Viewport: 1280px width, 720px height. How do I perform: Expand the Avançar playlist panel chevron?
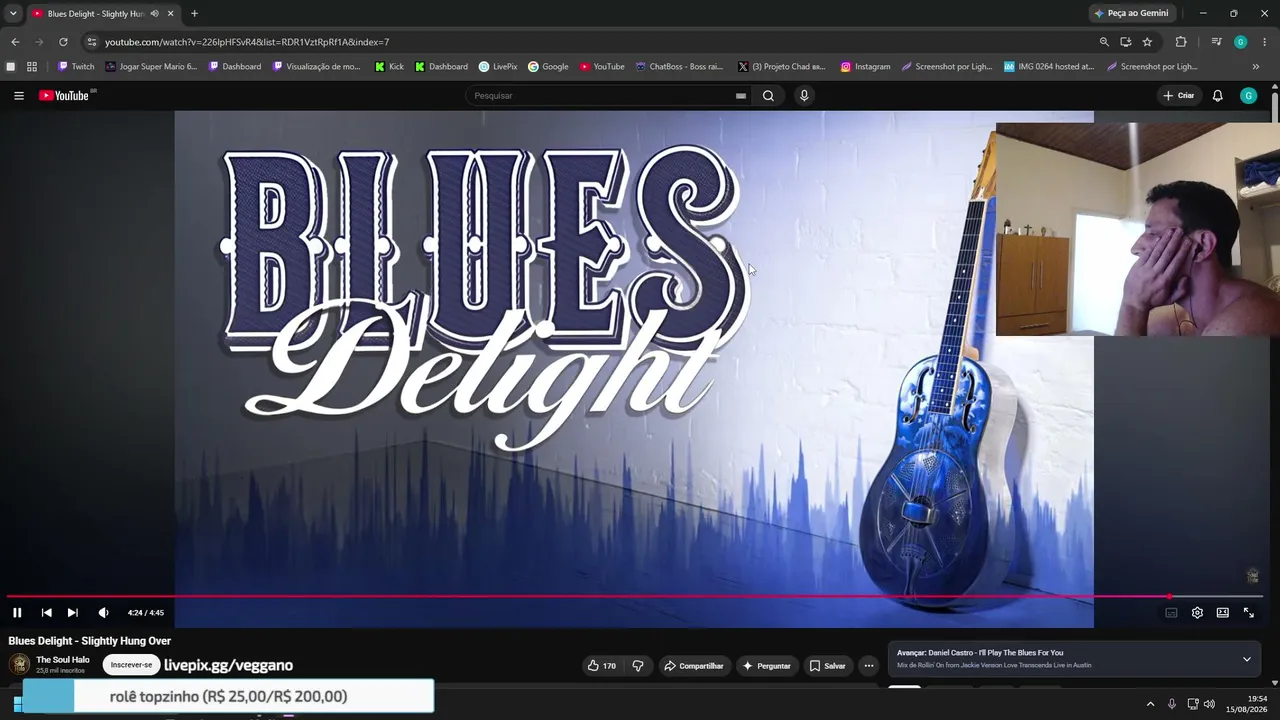(1247, 659)
